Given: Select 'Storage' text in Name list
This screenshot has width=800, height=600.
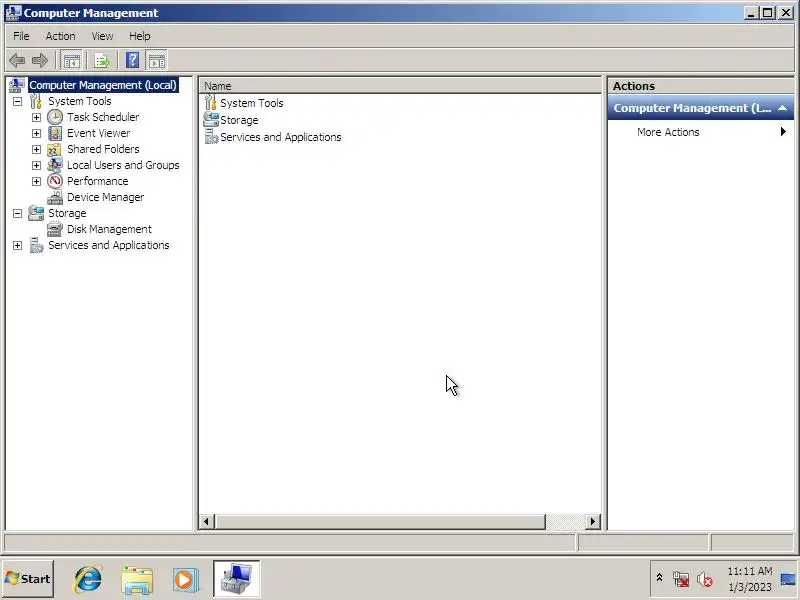Looking at the screenshot, I should coord(239,120).
